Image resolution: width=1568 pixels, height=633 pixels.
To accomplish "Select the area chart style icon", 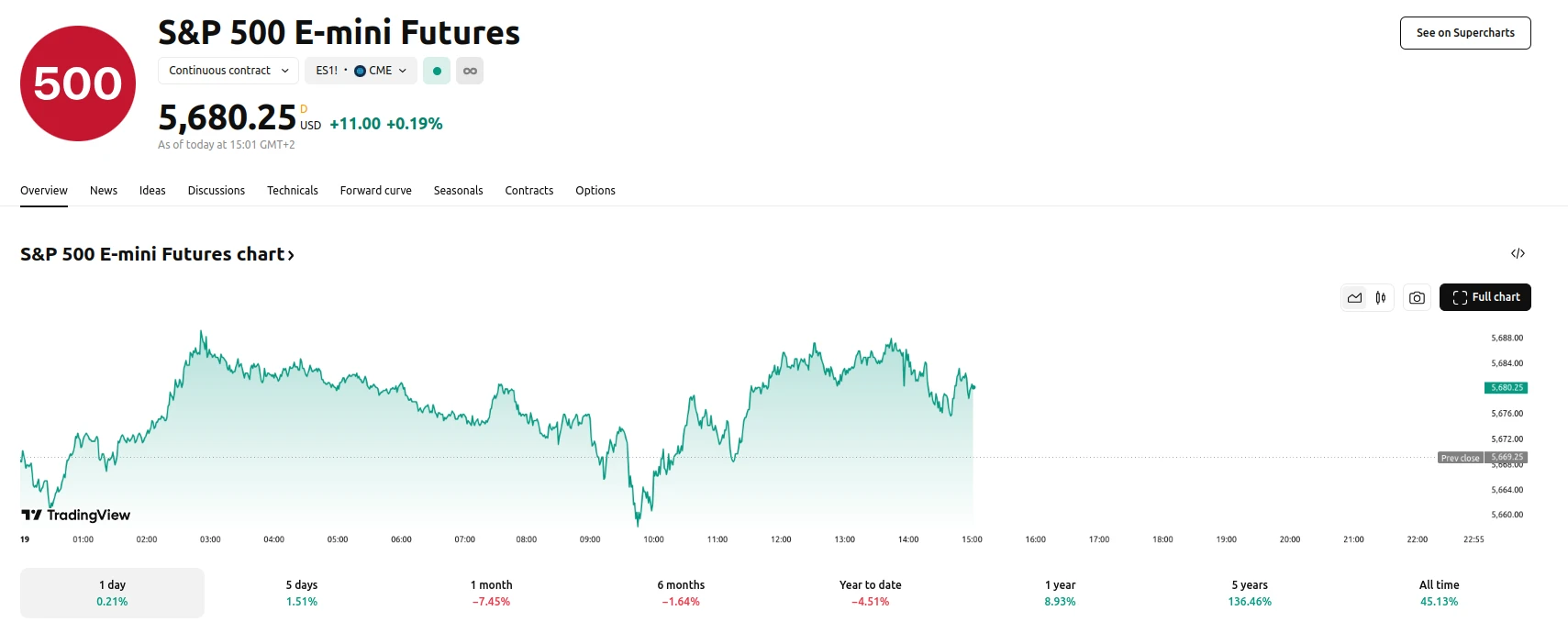I will coord(1354,297).
